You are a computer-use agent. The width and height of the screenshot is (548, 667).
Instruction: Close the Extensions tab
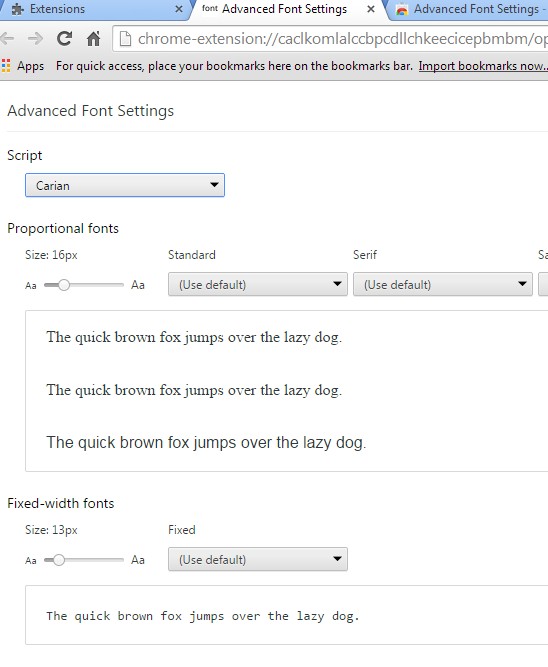coord(179,9)
